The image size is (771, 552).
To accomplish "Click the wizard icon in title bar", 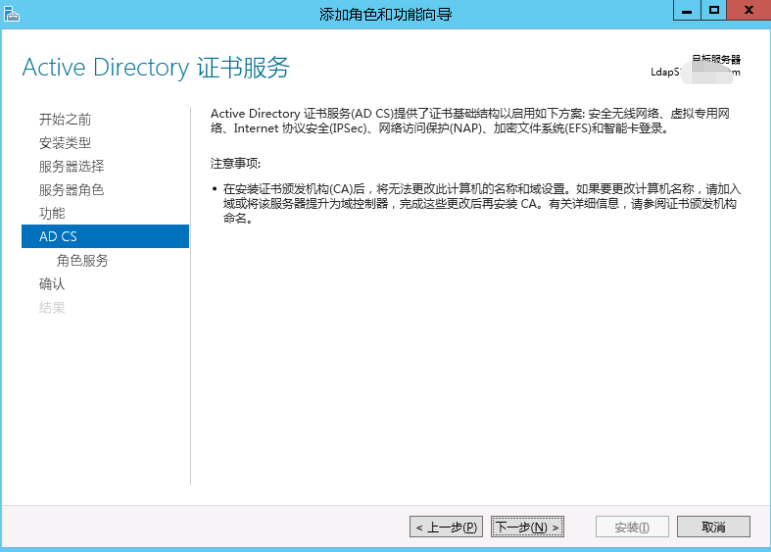I will click(11, 14).
